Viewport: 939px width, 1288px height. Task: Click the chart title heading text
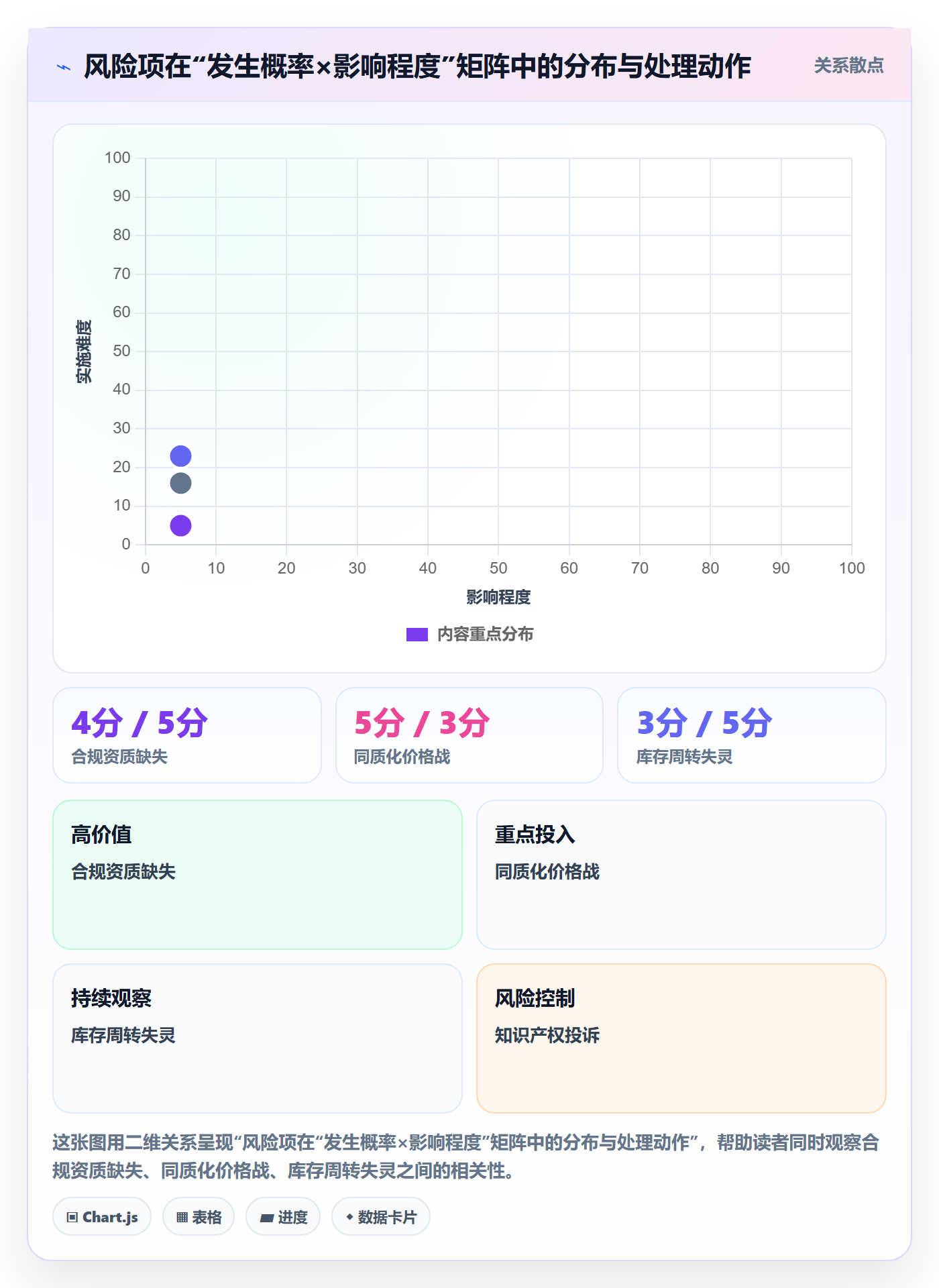tap(417, 66)
